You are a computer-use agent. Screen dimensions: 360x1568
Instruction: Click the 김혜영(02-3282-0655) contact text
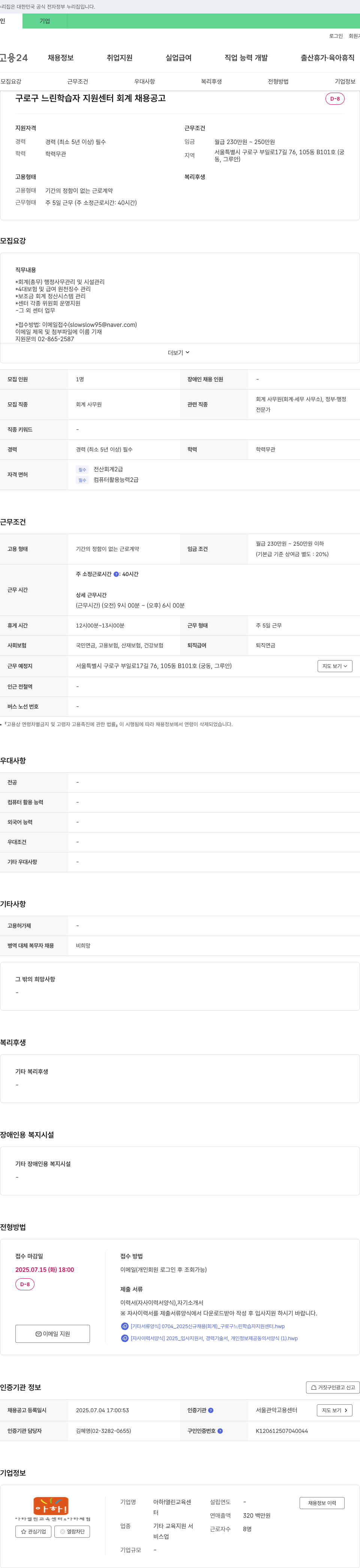103,1431
